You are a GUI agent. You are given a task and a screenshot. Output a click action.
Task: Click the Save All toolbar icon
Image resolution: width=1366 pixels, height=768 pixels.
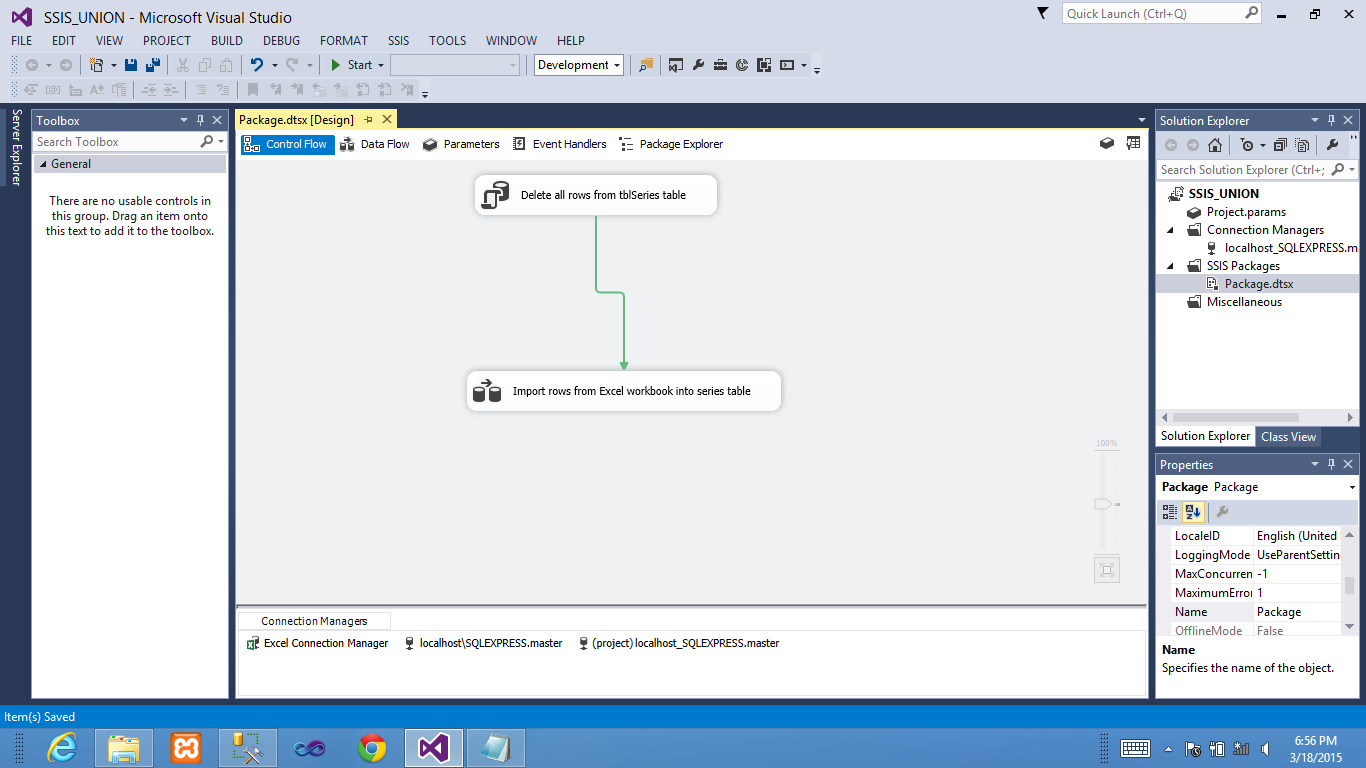[153, 65]
